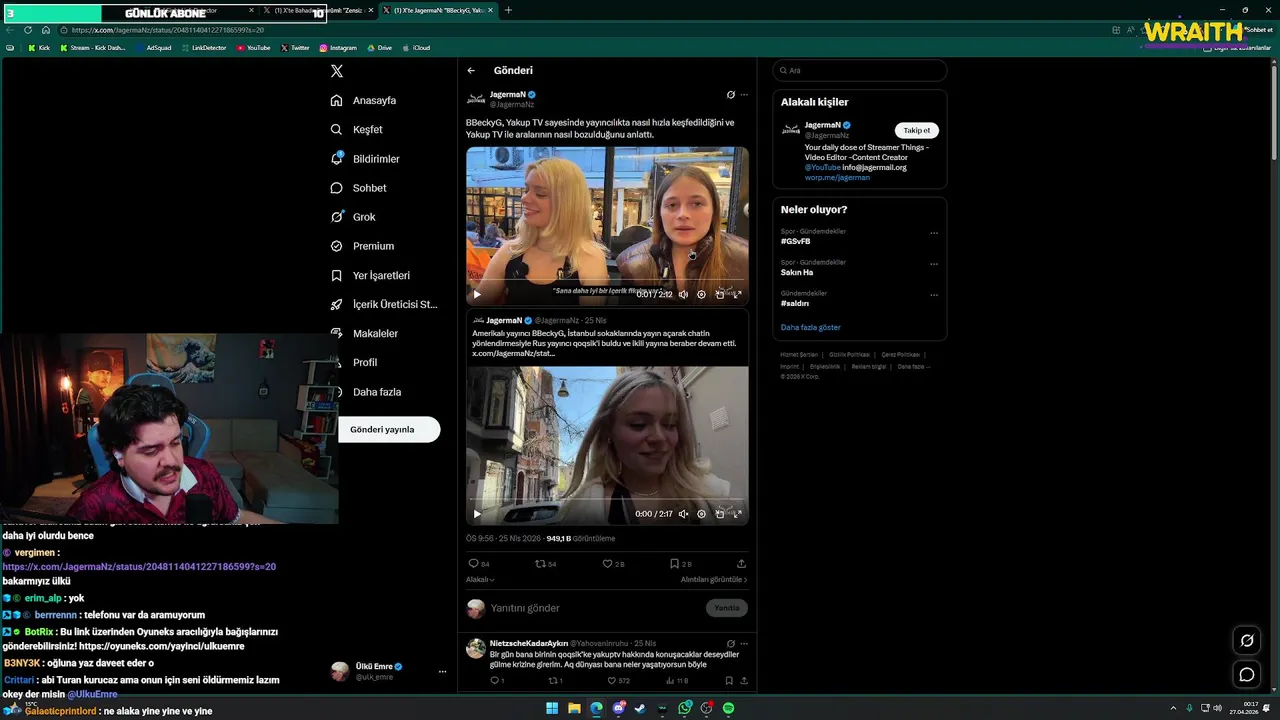Open options on NietzscheKadarAykırı's reply
This screenshot has width=1280, height=720.
click(744, 643)
